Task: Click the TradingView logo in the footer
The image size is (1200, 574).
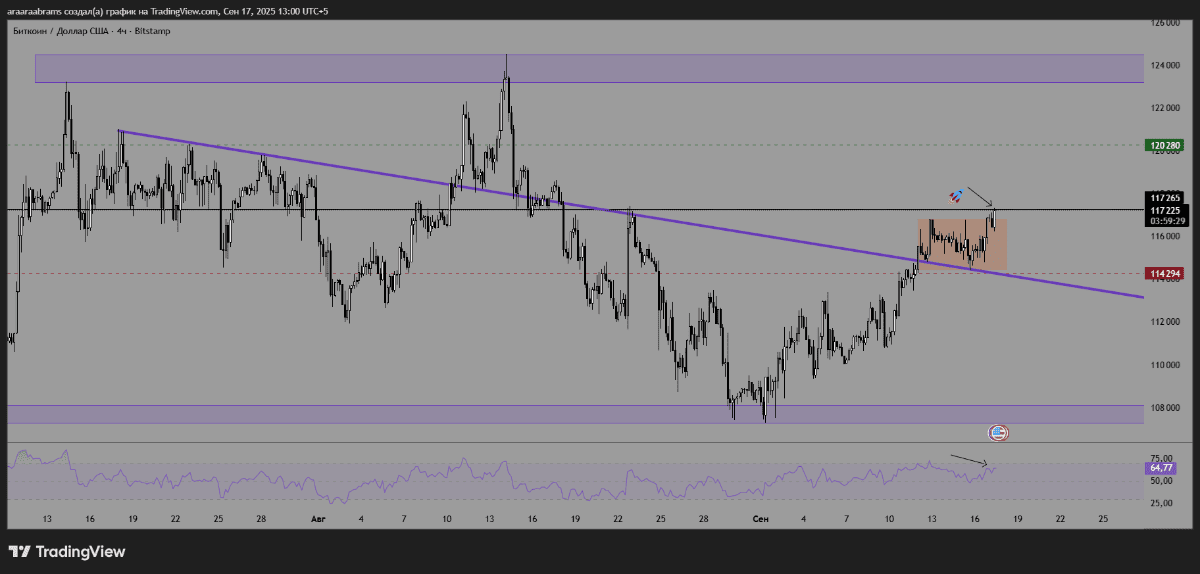Action: point(67,552)
